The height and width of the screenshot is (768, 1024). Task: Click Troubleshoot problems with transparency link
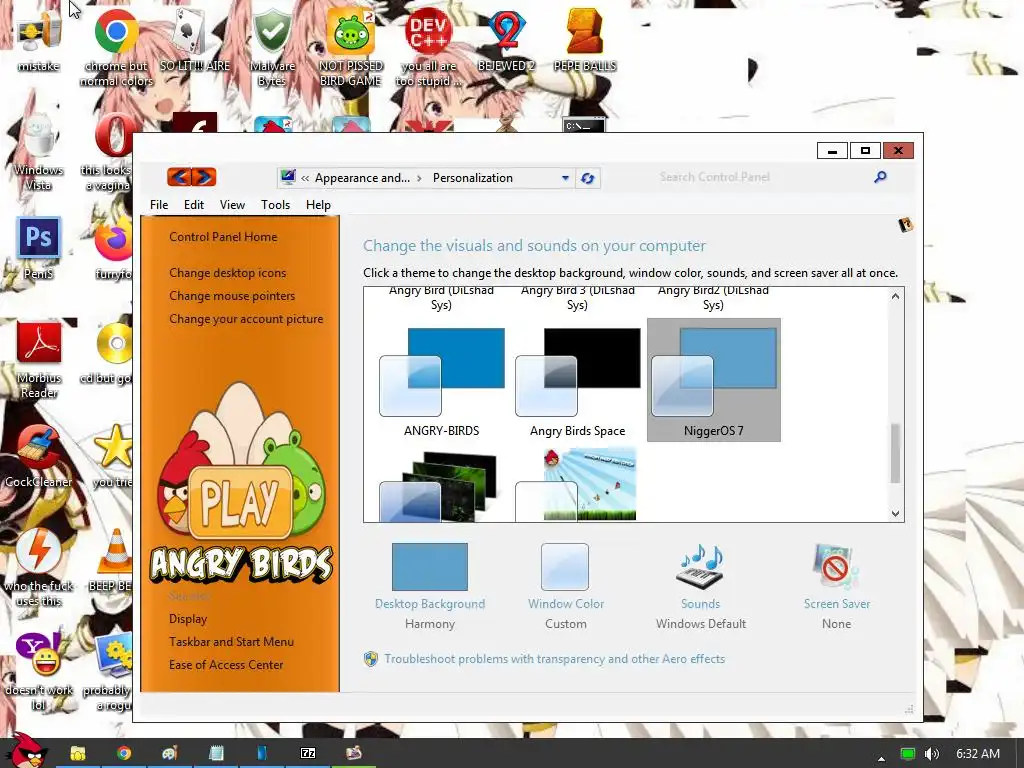(x=554, y=659)
